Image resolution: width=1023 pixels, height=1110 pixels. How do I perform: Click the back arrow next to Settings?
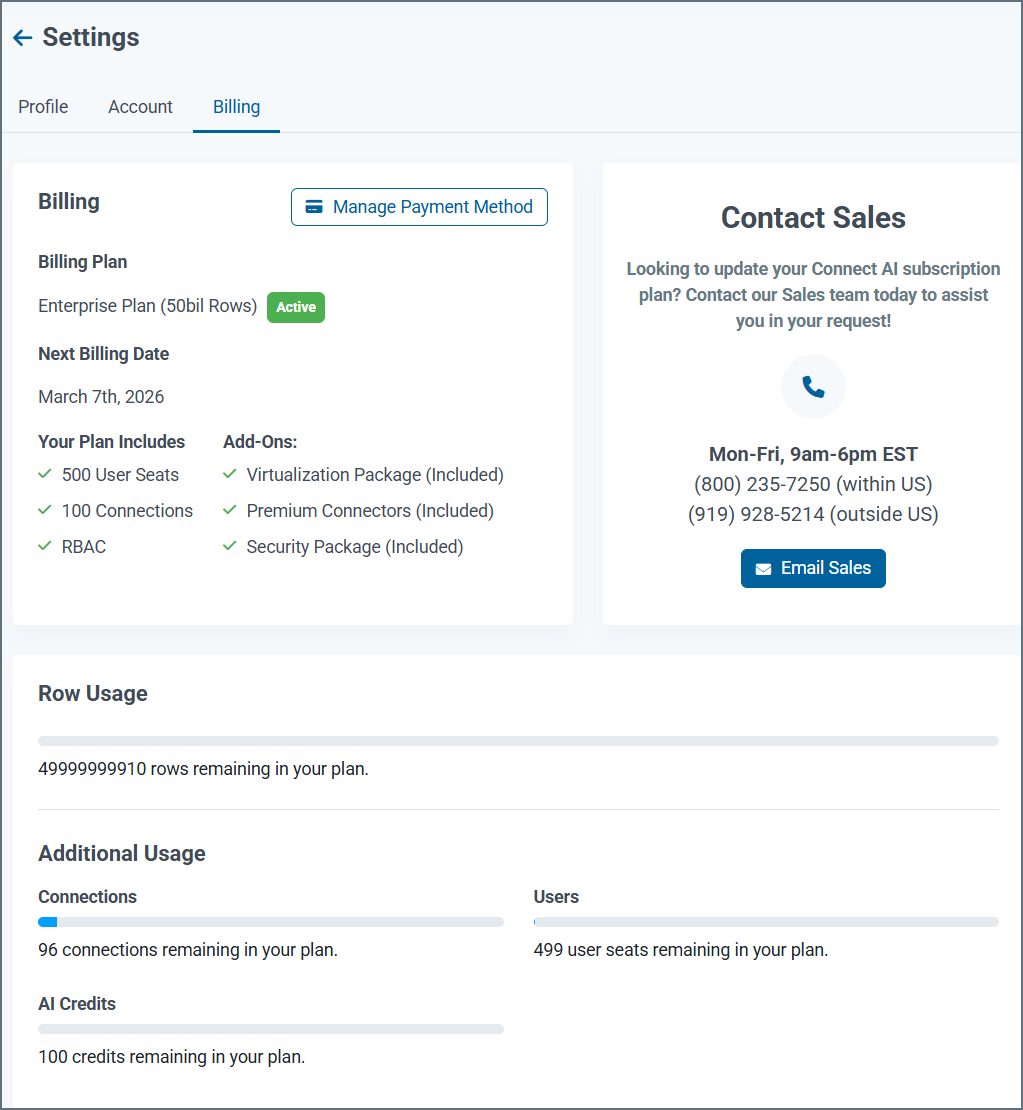22,37
